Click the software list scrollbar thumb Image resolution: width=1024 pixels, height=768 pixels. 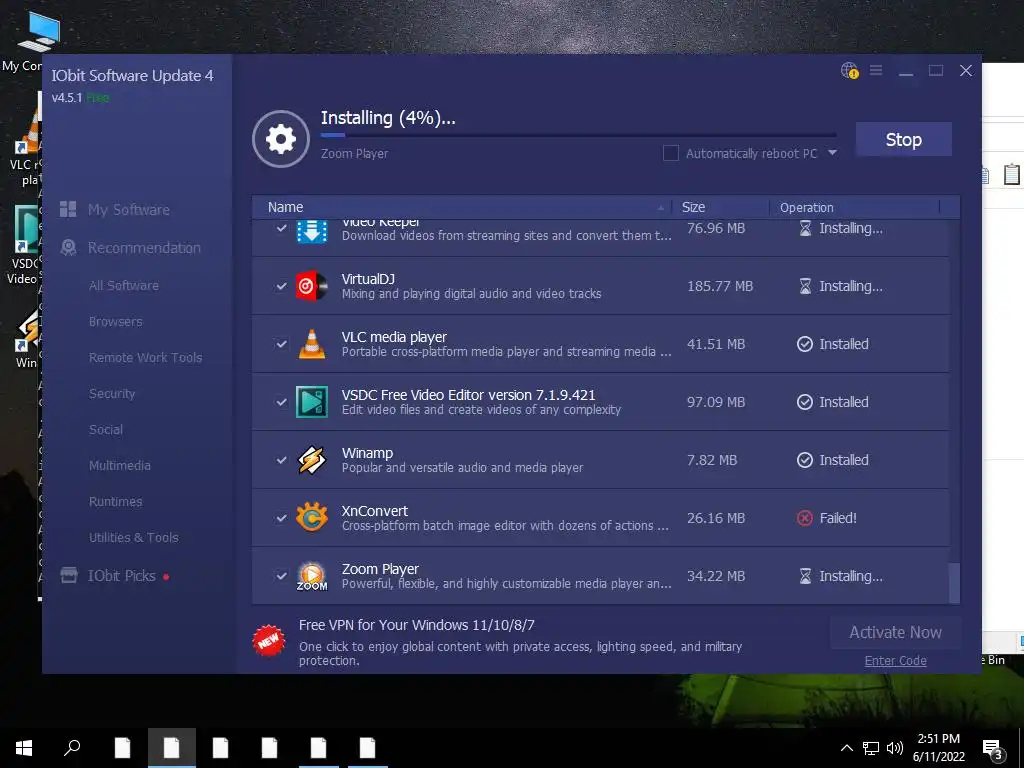click(954, 583)
